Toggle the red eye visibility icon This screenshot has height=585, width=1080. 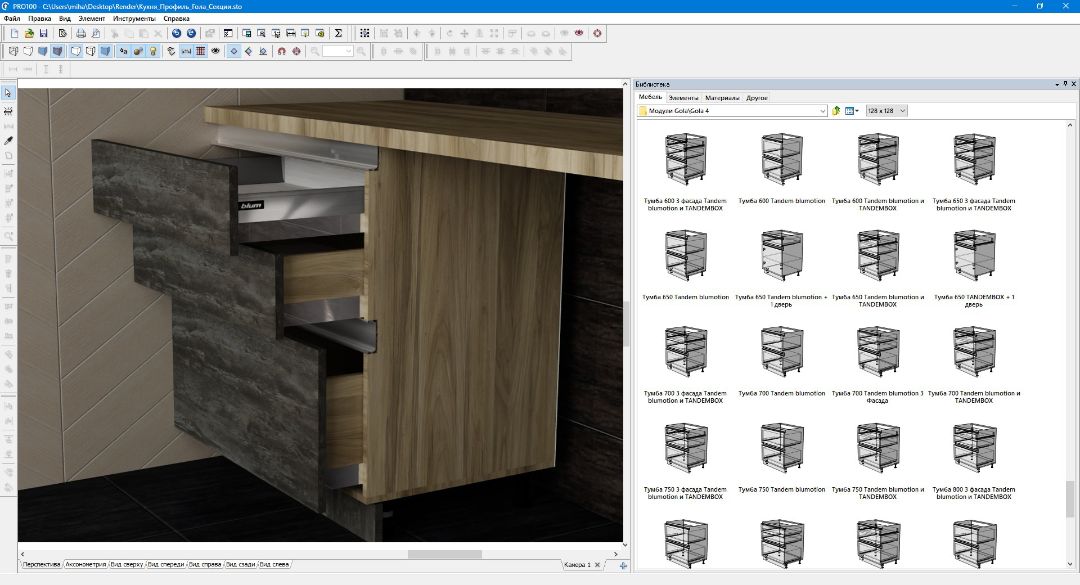[x=580, y=33]
